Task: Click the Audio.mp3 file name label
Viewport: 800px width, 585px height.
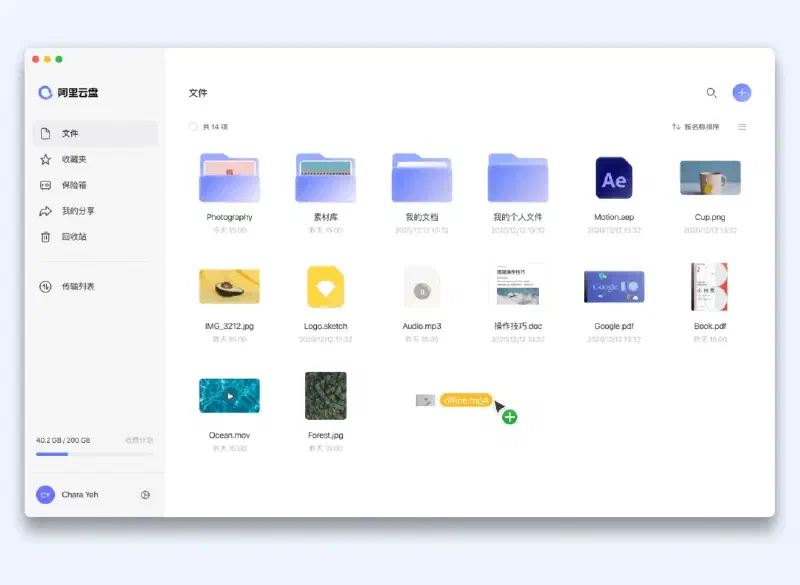Action: pyautogui.click(x=422, y=326)
